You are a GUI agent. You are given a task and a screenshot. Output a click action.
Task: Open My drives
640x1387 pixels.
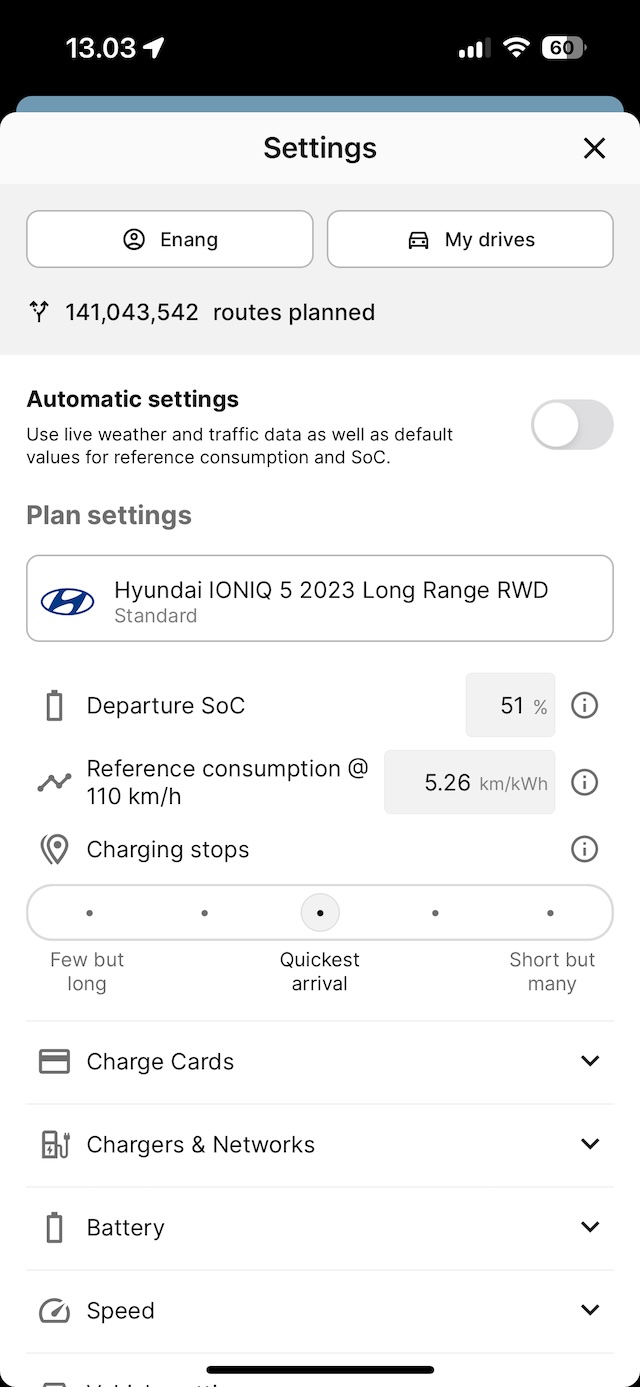point(470,240)
